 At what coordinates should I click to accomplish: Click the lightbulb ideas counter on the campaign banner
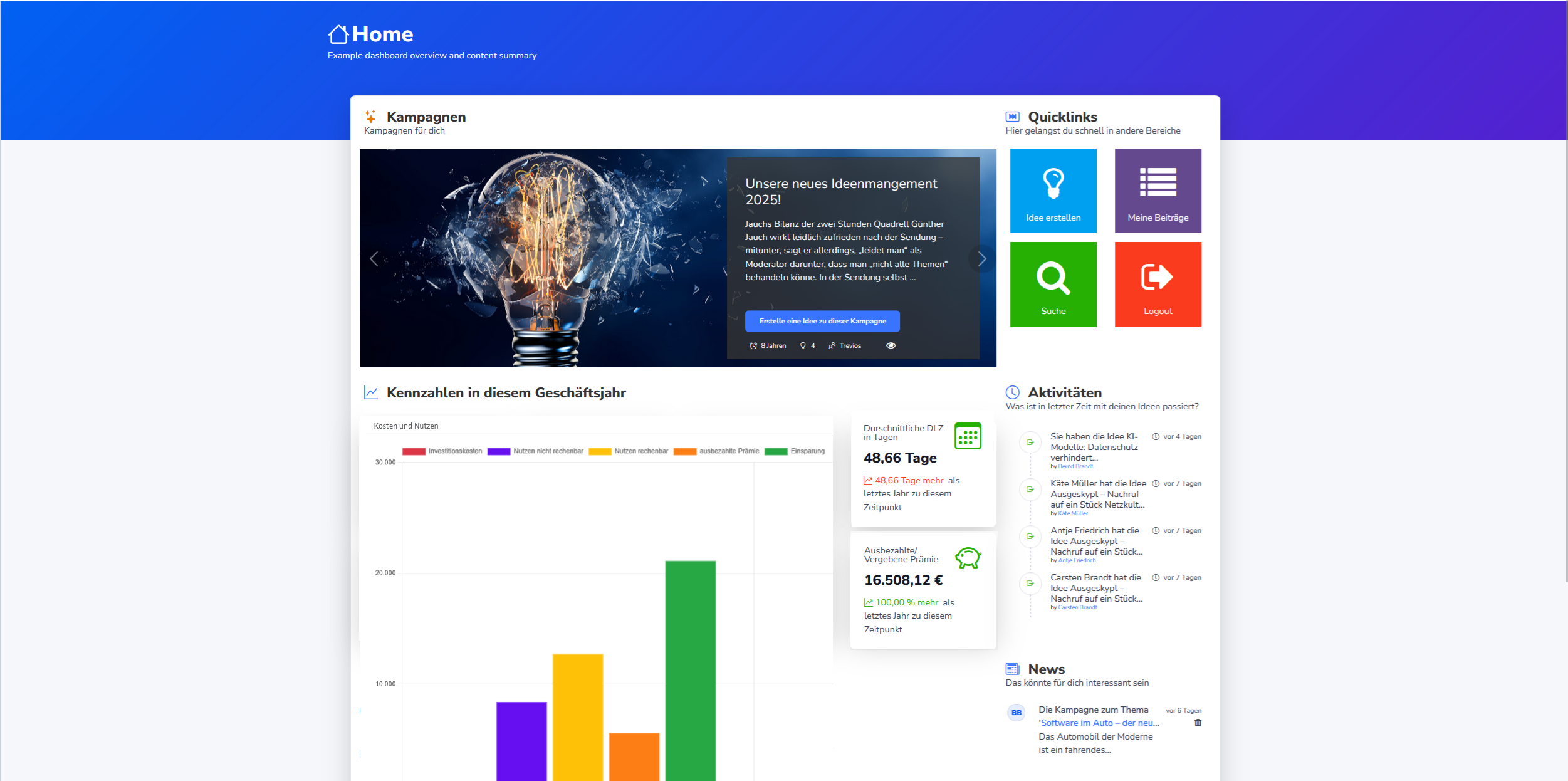pyautogui.click(x=807, y=345)
